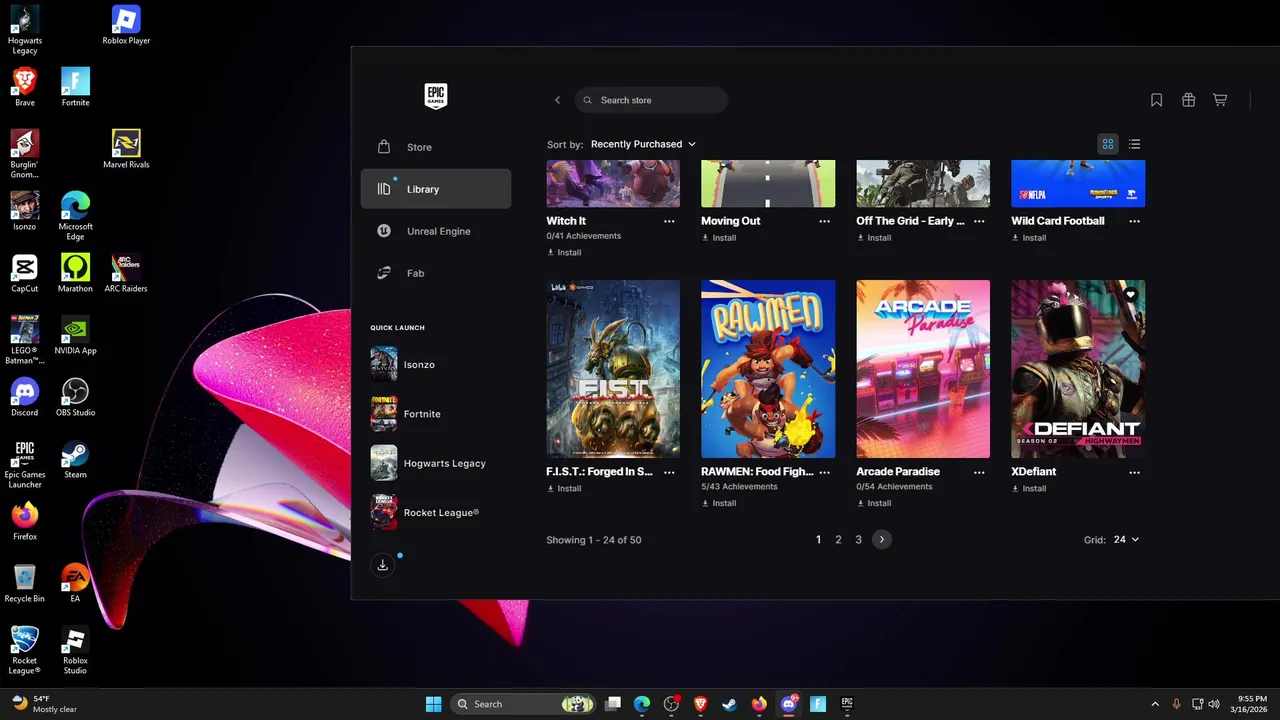Expand the Recently Purchased sort dropdown
This screenshot has height=720, width=1280.
coord(643,144)
